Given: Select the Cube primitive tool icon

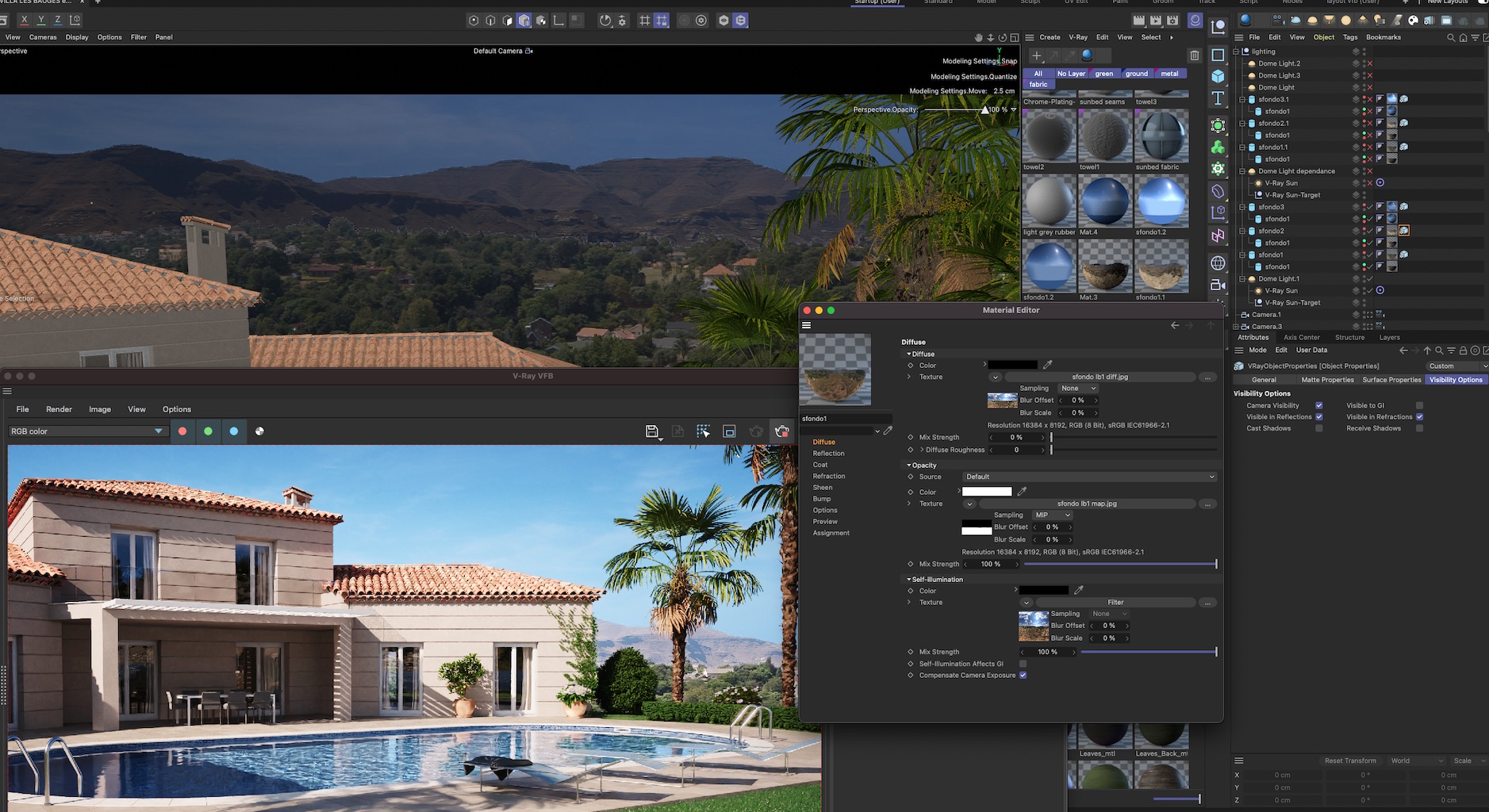Looking at the screenshot, I should click(1218, 77).
